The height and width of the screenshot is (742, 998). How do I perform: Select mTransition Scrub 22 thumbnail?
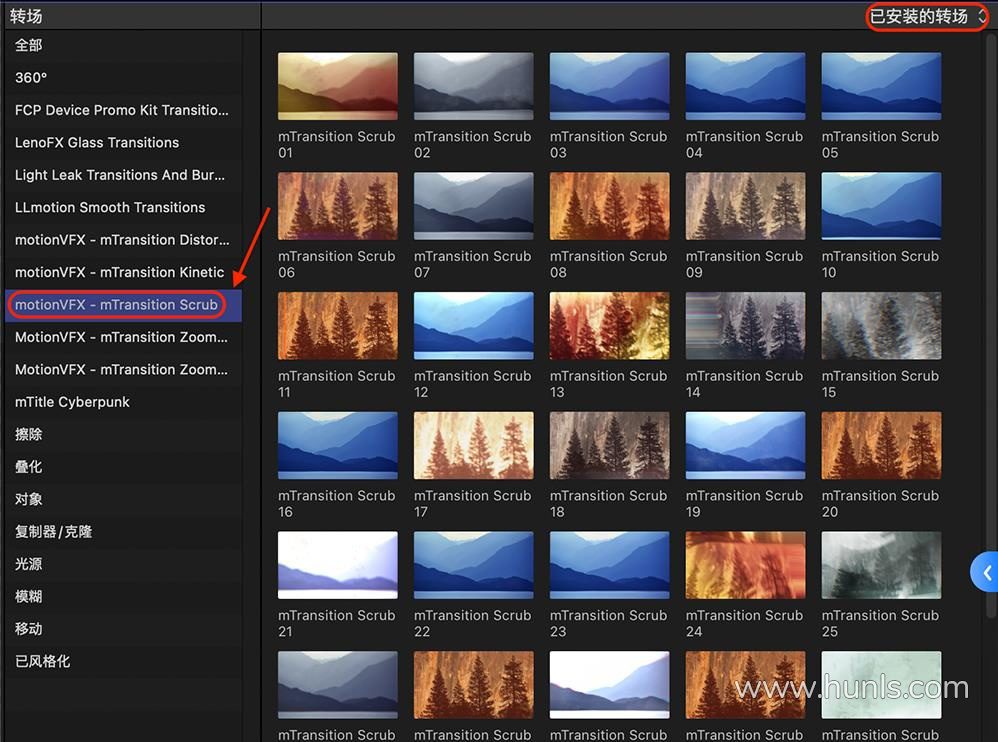coord(474,565)
